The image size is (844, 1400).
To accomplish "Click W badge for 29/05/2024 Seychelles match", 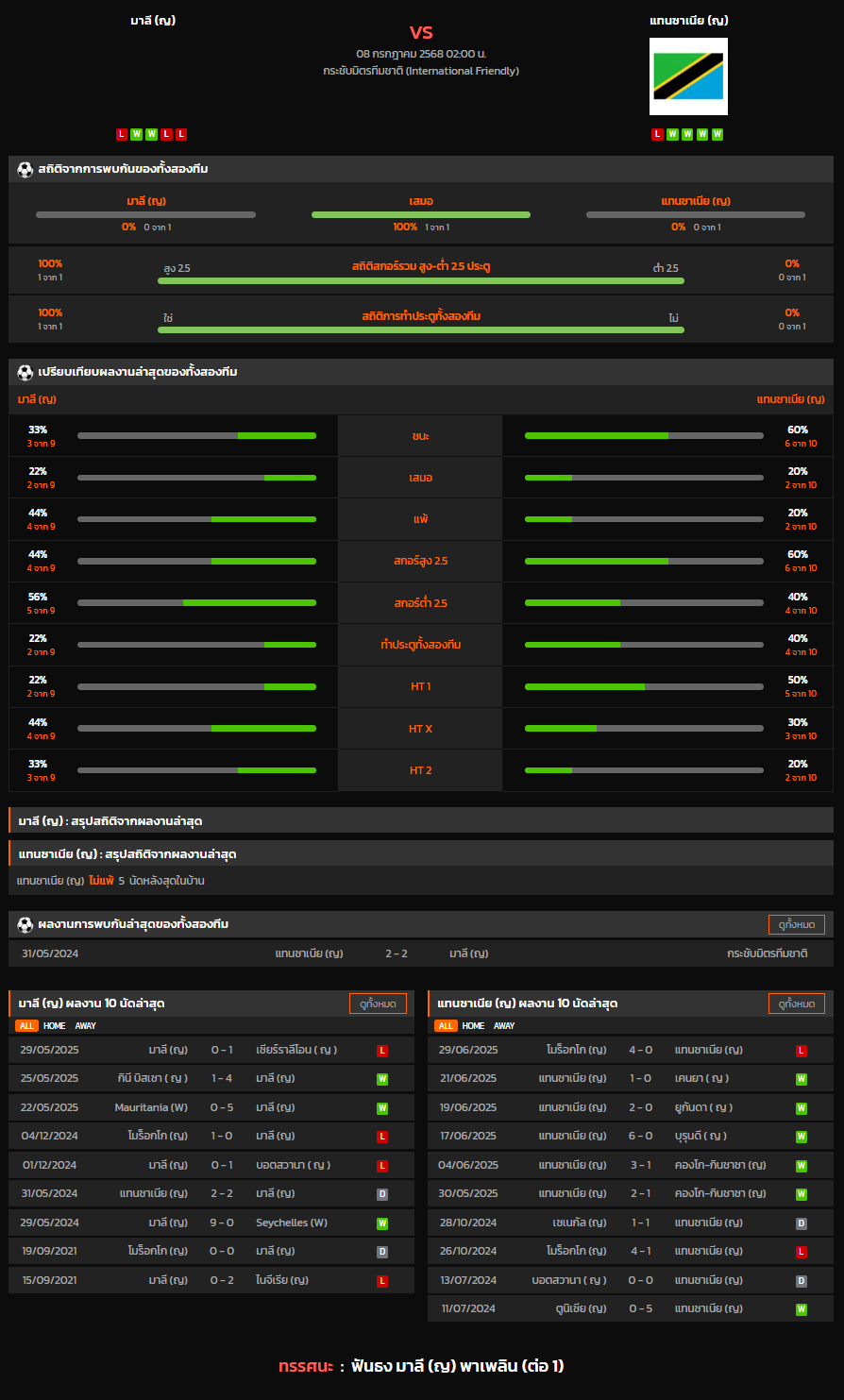I will coord(382,1223).
